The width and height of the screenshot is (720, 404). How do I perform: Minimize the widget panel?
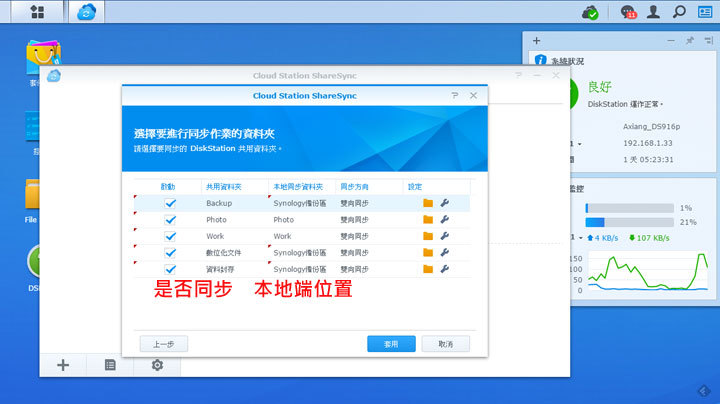[x=671, y=40]
